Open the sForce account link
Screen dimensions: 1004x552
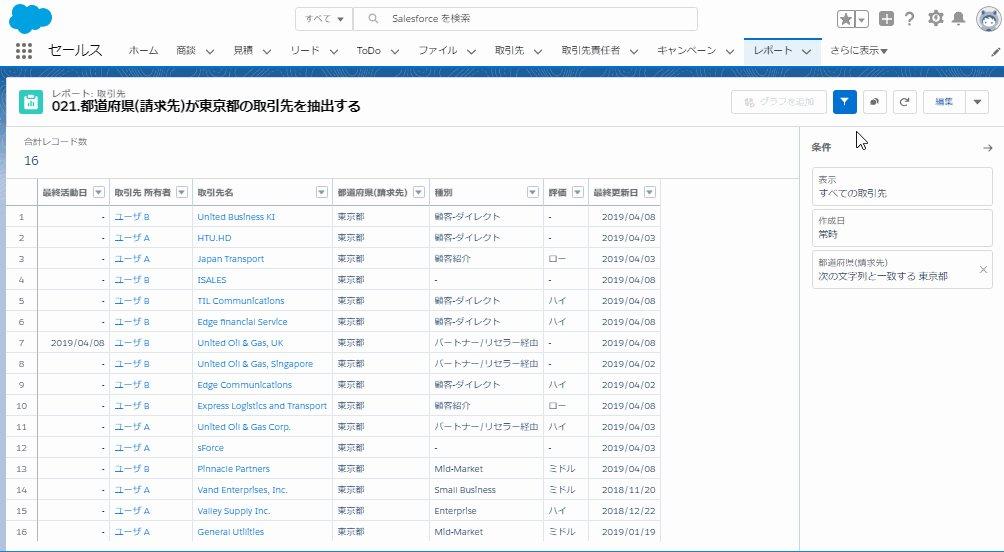point(211,448)
